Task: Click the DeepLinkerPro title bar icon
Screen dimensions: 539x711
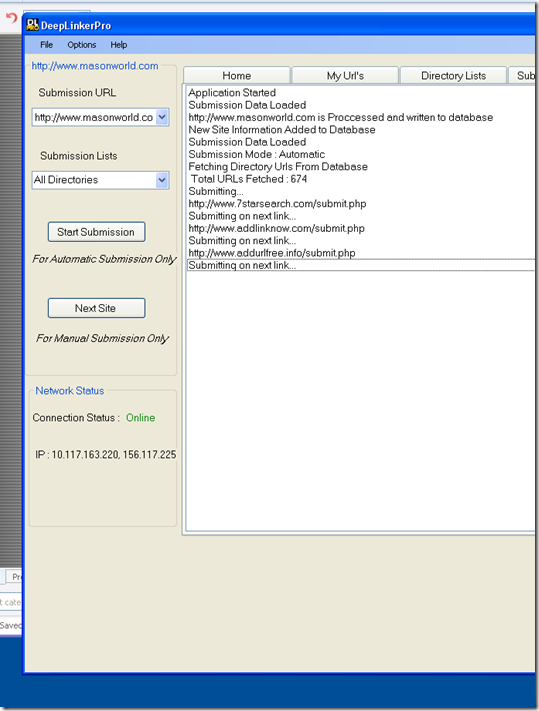Action: (x=33, y=25)
